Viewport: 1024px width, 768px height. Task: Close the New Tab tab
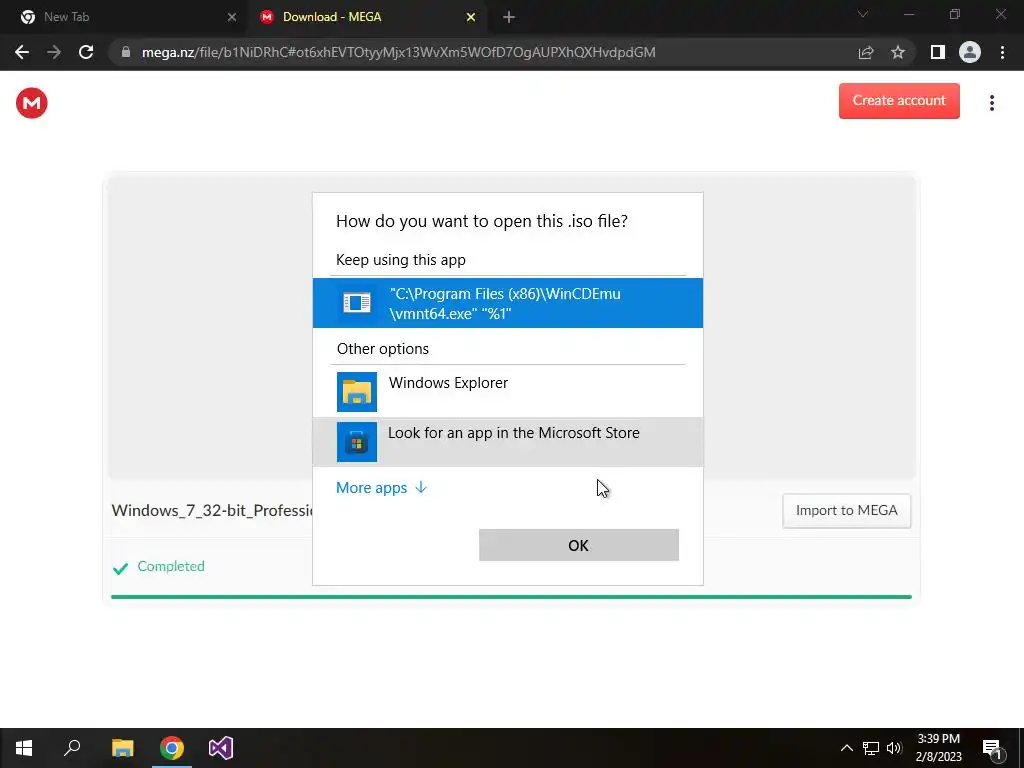pos(232,17)
